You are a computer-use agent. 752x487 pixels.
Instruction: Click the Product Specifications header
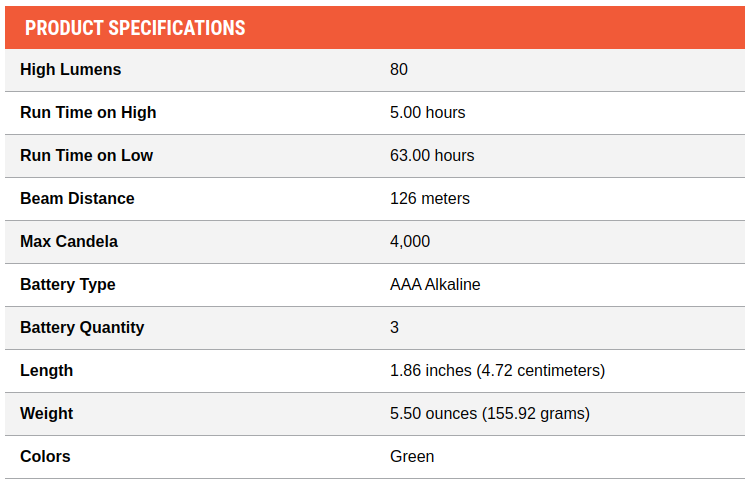(135, 28)
